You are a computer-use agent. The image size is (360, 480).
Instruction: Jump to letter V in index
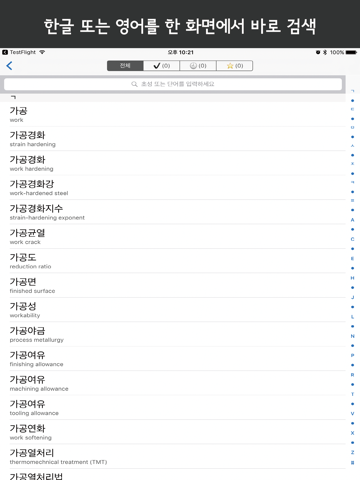tap(352, 413)
